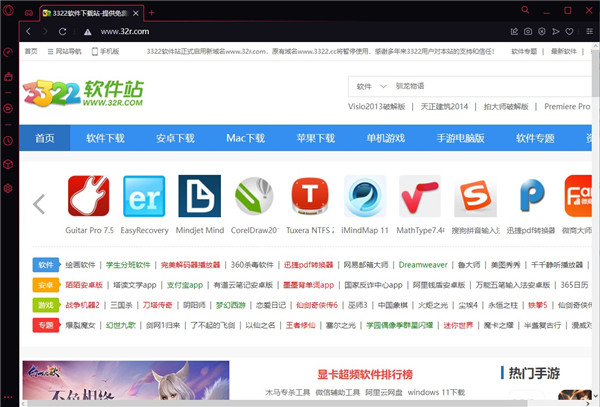
Task: Click the share/edit page icon in address bar
Action: click(514, 31)
